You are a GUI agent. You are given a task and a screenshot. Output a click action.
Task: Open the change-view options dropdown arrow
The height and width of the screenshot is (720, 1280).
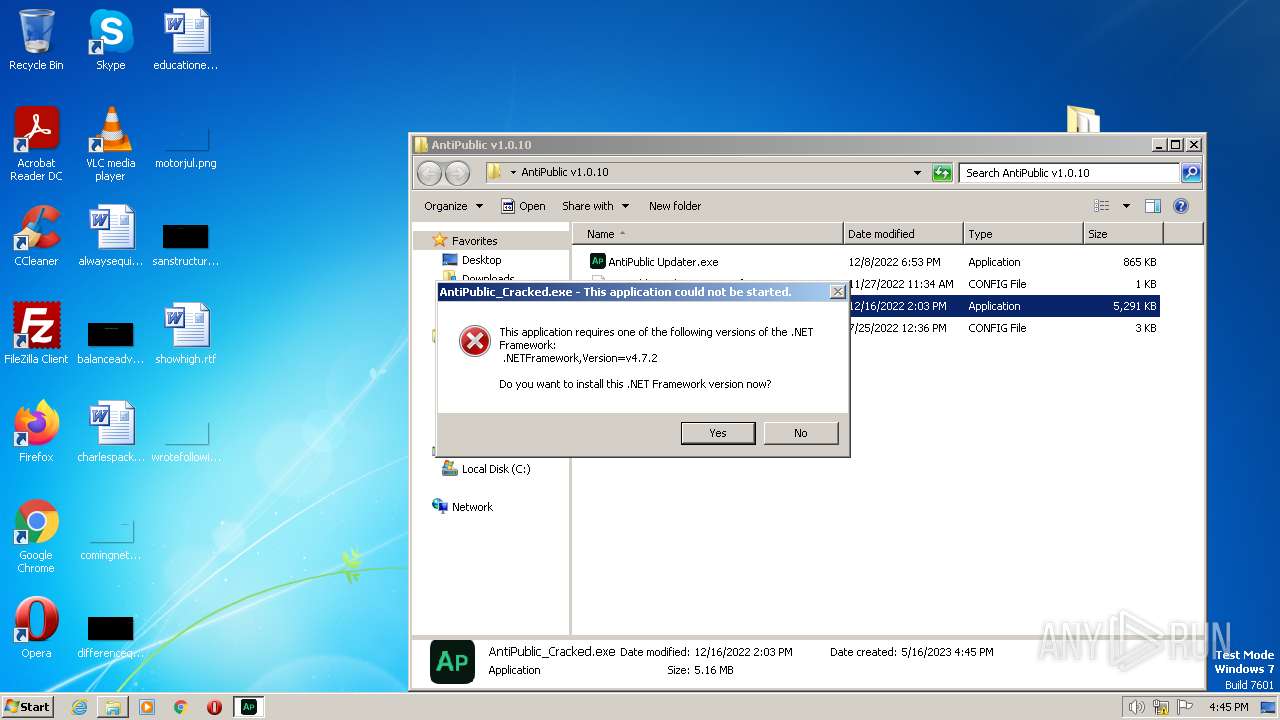1126,206
